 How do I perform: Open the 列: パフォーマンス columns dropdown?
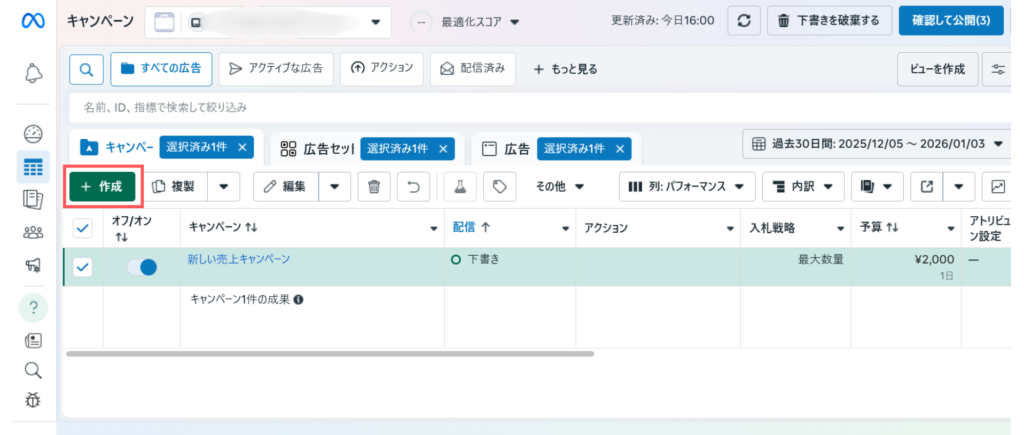[x=687, y=186]
